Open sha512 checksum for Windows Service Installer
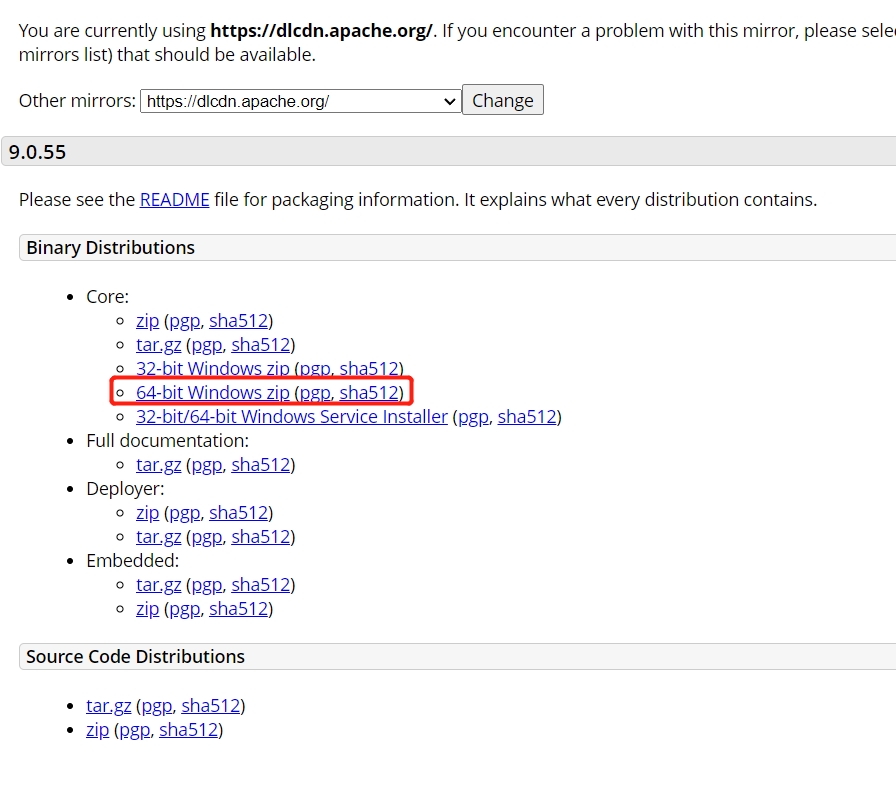Screen dimensions: 896x795 [x=526, y=416]
